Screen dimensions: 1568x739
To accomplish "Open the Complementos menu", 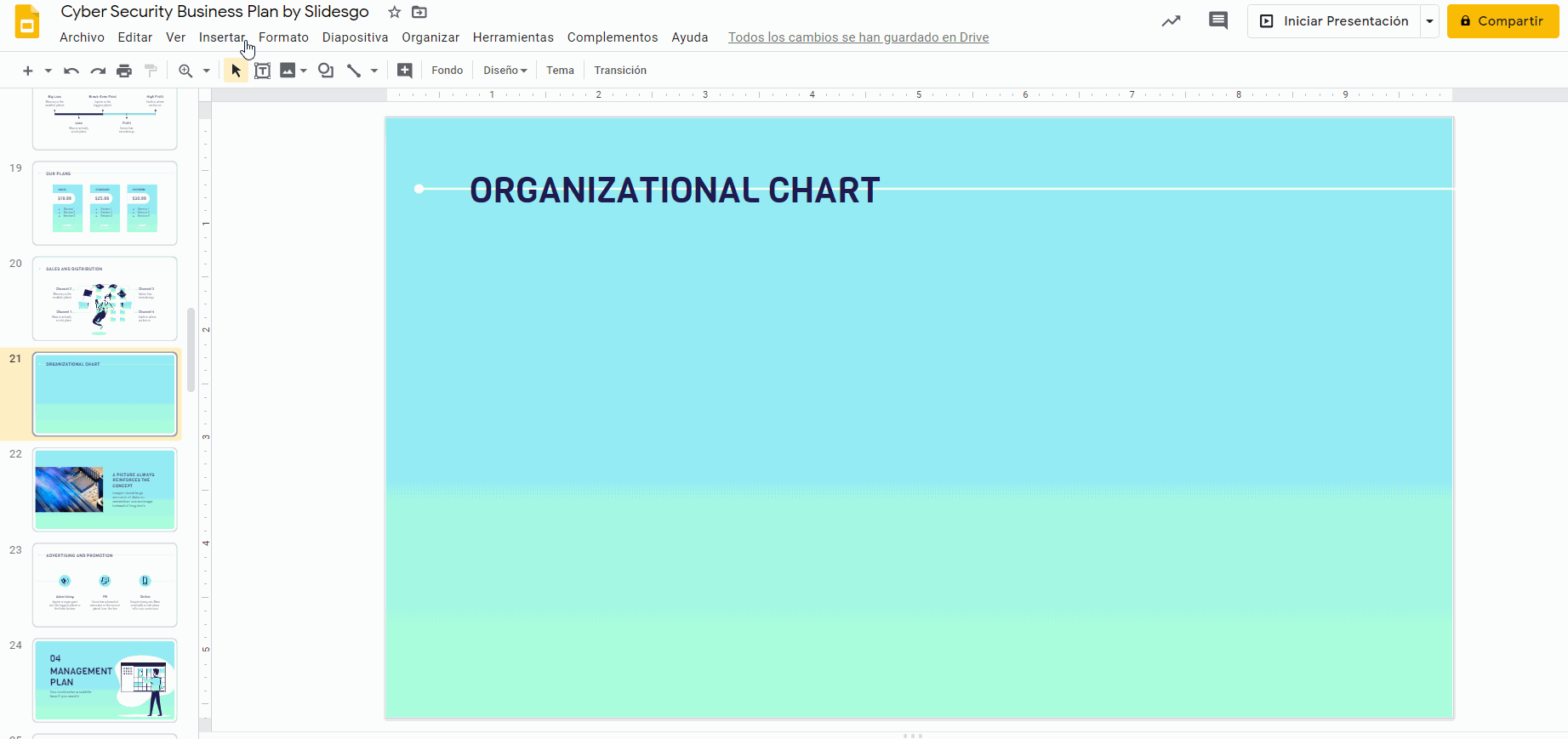I will (613, 37).
